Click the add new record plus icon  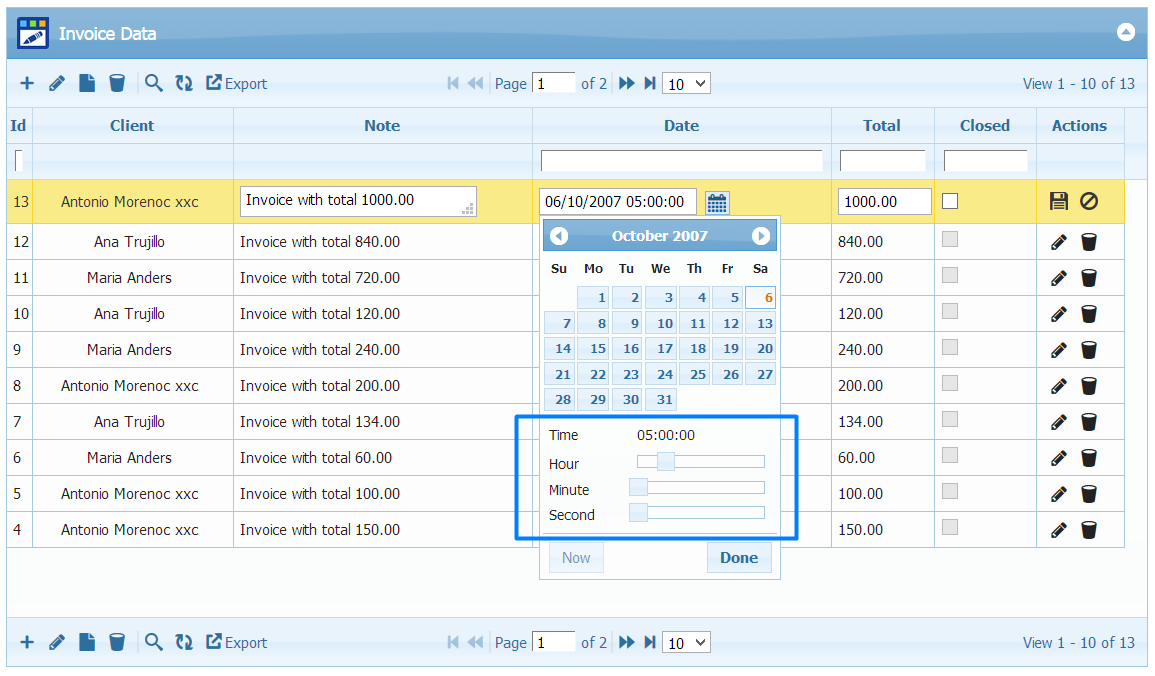click(x=27, y=83)
